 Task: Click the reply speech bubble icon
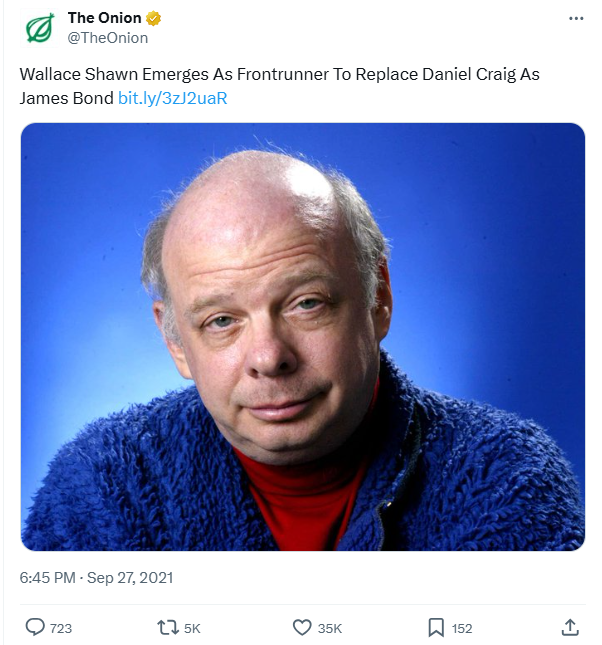point(35,627)
